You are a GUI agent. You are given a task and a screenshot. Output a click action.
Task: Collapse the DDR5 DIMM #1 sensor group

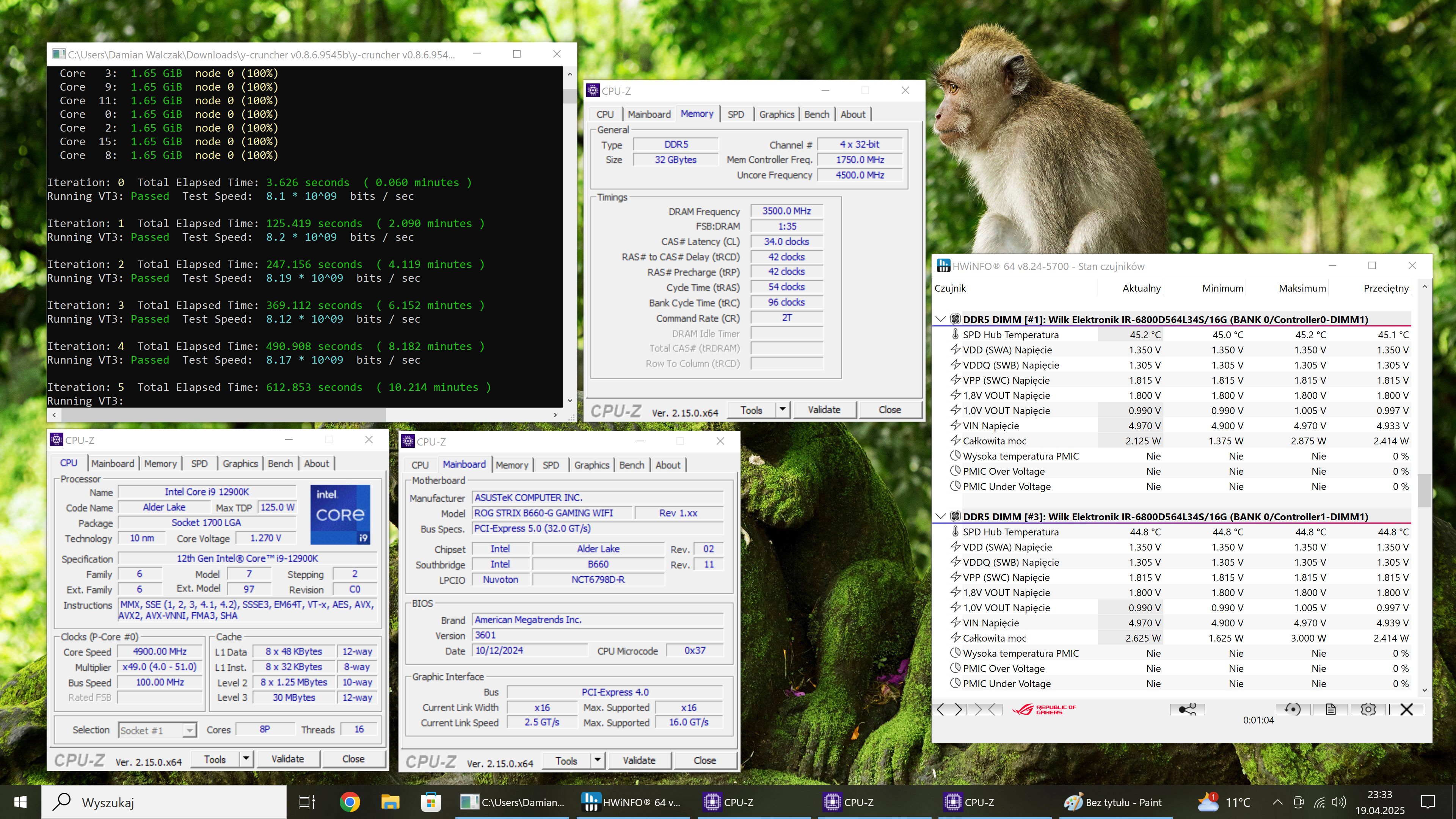pyautogui.click(x=940, y=319)
